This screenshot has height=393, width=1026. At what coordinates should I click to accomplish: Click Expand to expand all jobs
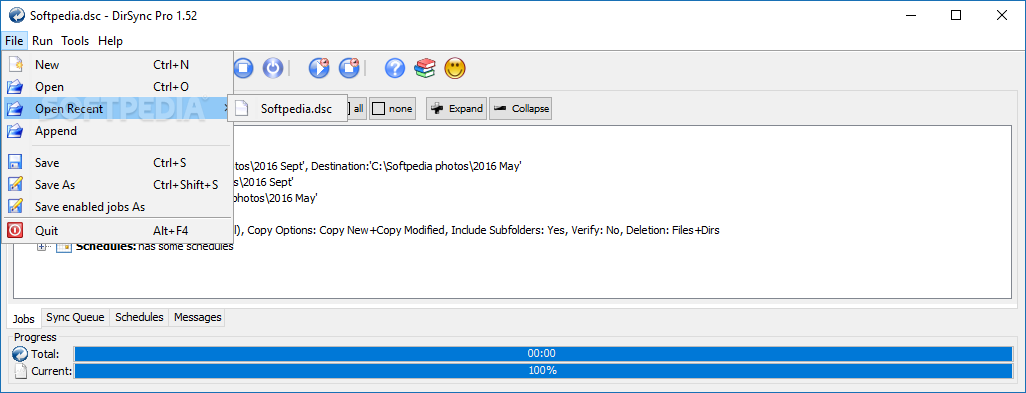point(457,109)
